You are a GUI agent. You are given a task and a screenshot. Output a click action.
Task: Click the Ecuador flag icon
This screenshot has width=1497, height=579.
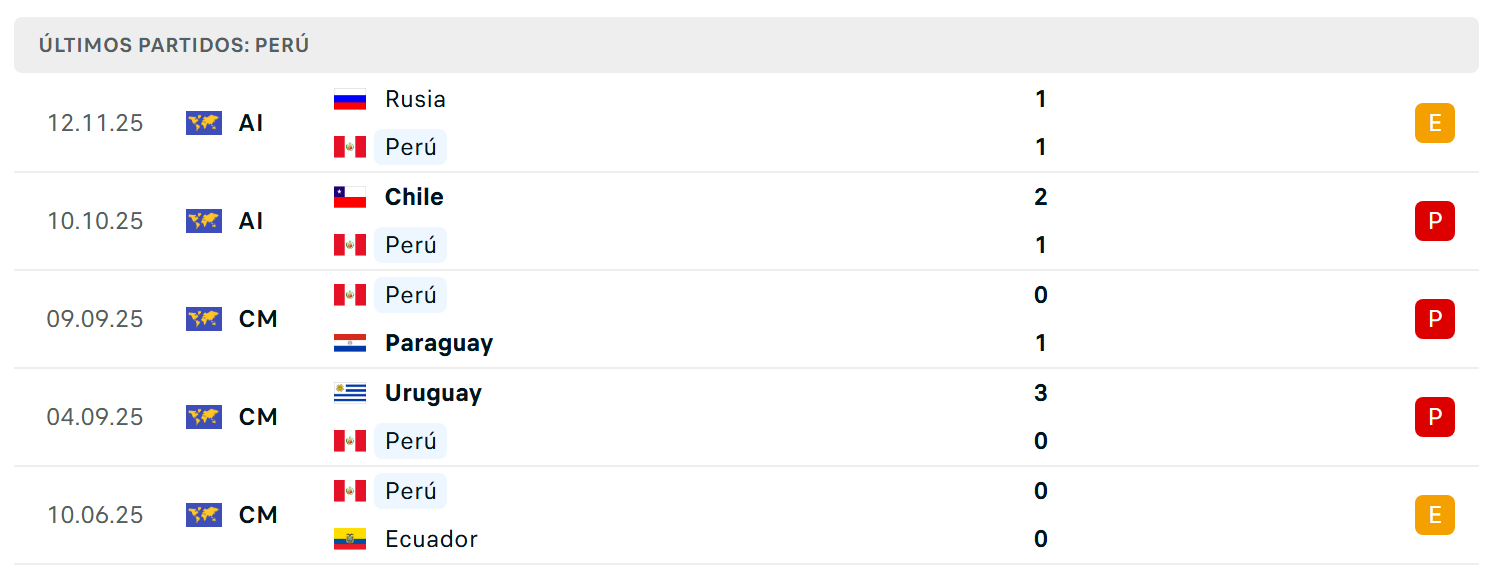[x=350, y=539]
